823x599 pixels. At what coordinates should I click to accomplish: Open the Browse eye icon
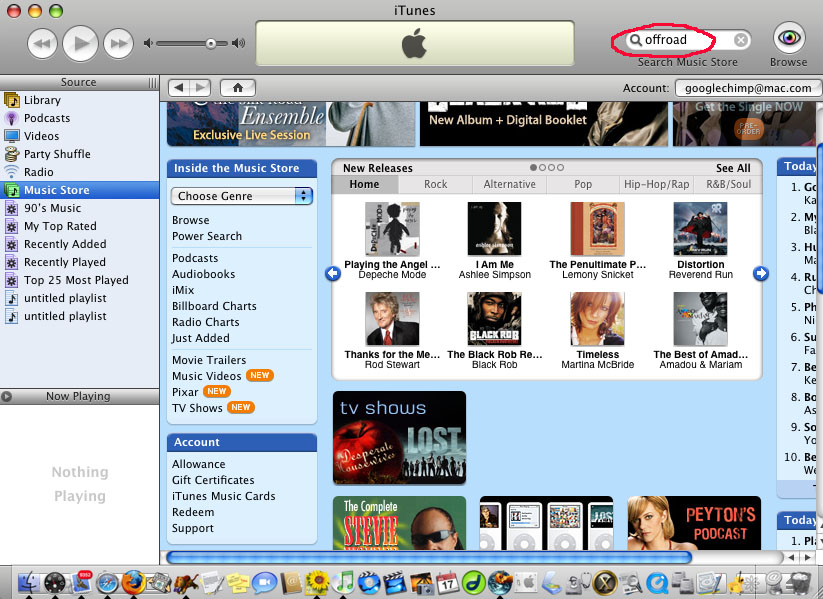coord(788,37)
